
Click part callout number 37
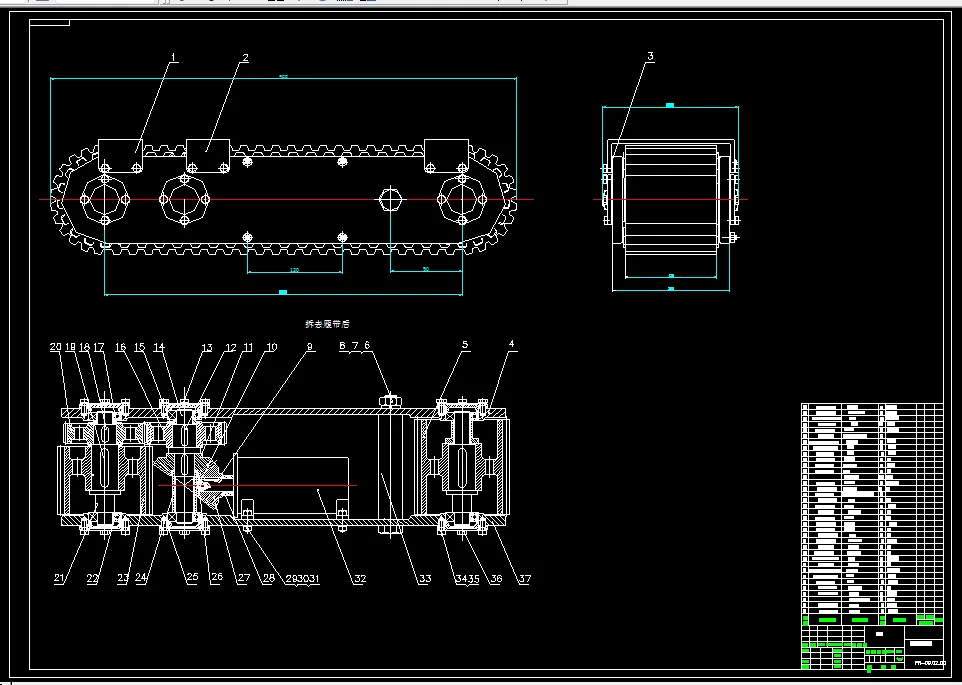tap(525, 578)
